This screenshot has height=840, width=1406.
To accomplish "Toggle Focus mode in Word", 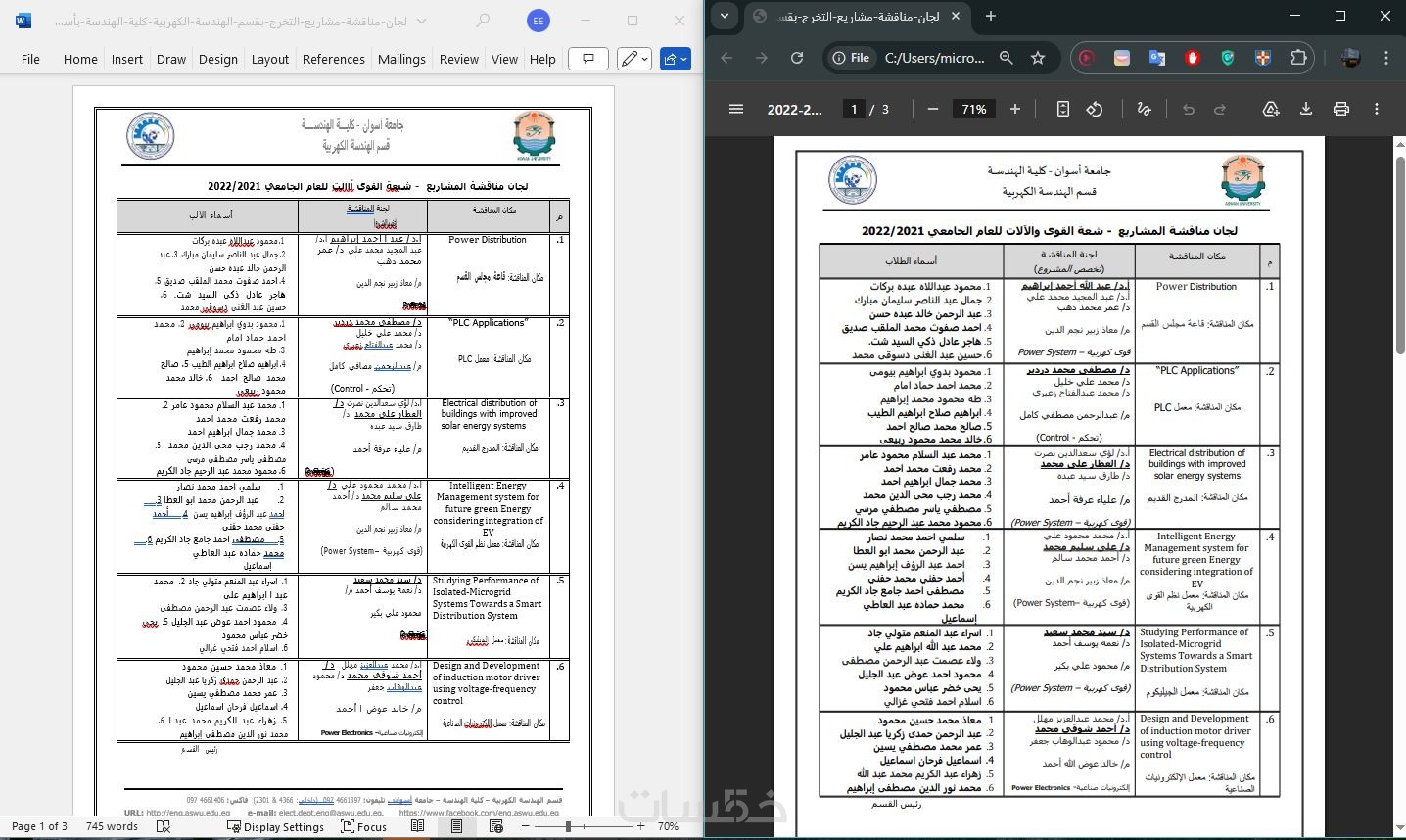I will (x=363, y=826).
